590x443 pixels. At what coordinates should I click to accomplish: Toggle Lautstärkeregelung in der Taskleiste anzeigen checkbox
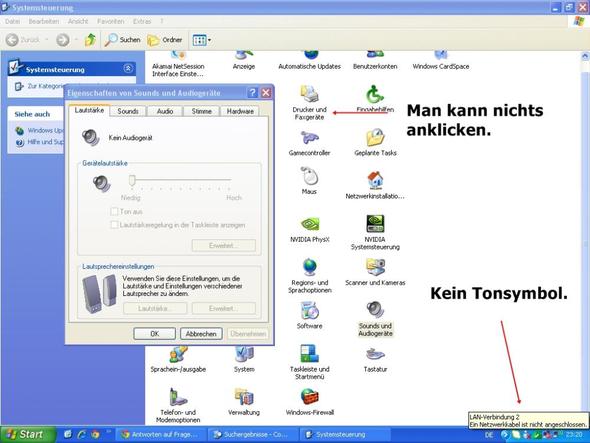(x=114, y=225)
